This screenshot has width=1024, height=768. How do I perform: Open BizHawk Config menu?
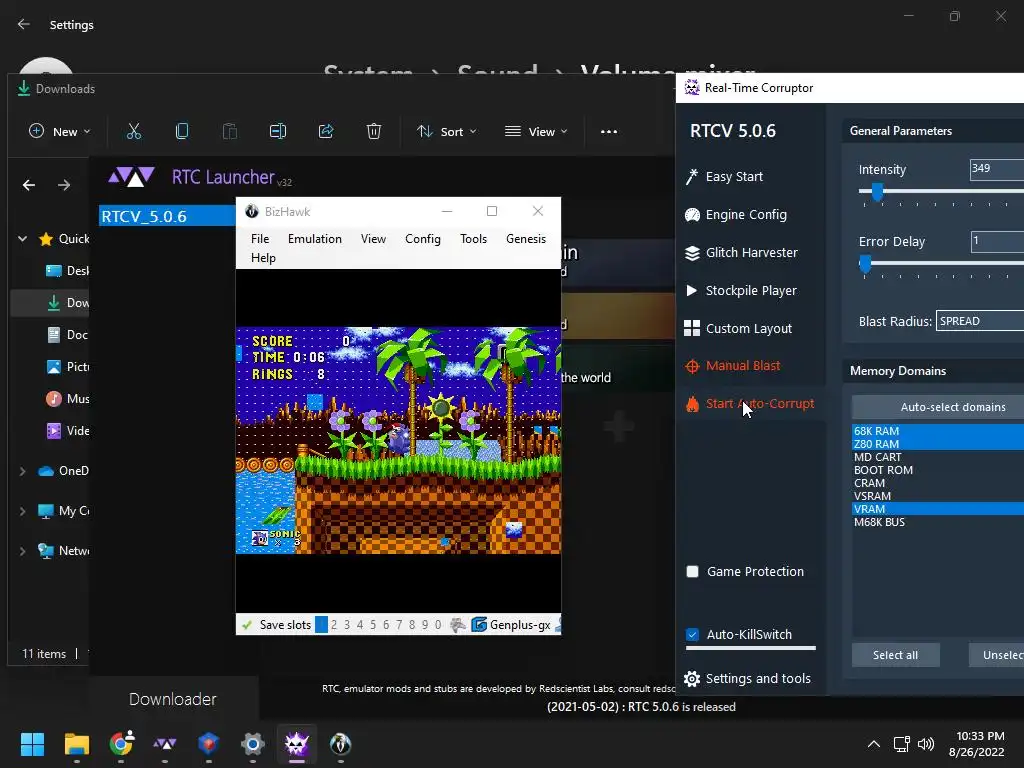click(423, 239)
